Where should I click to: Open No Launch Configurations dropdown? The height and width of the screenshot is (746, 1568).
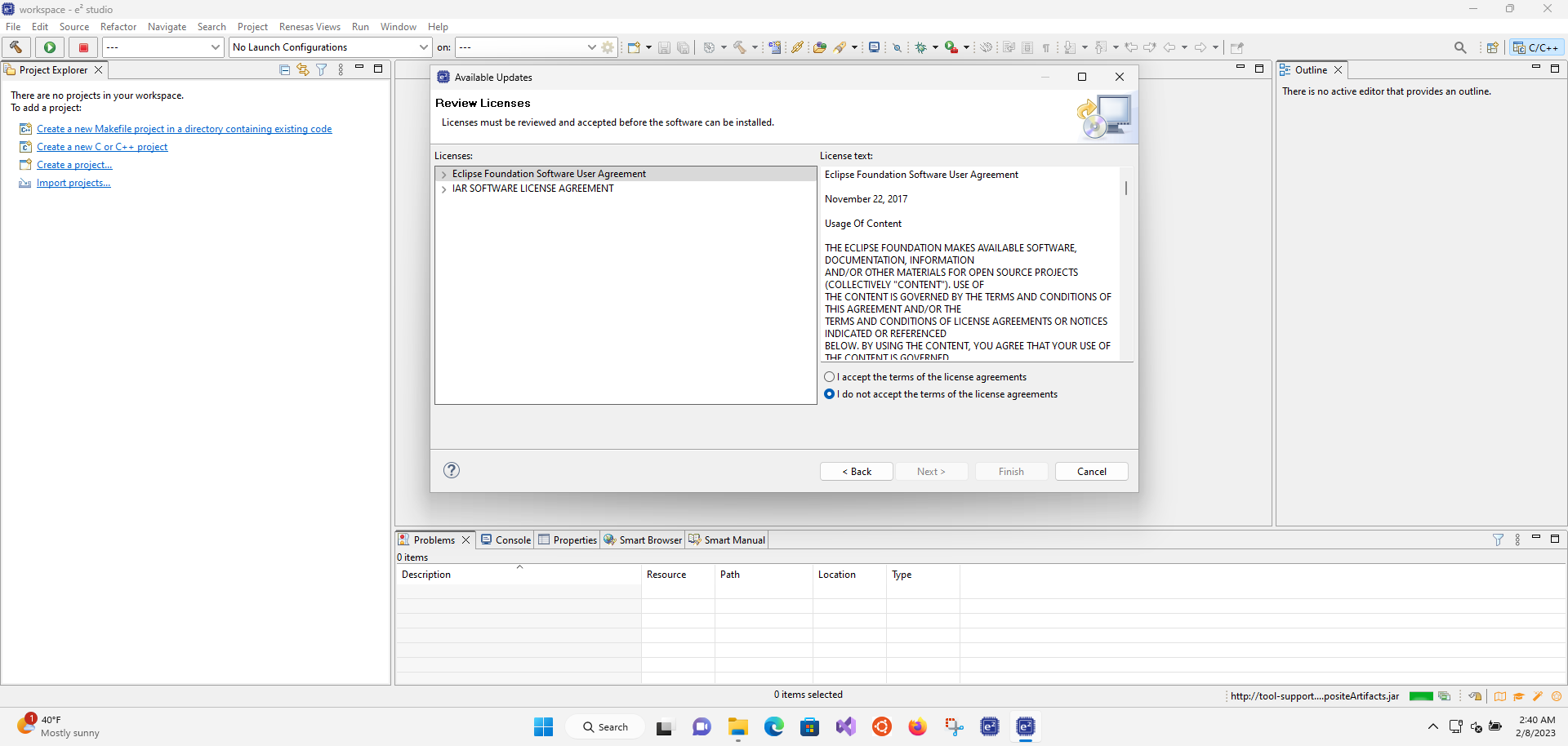[x=330, y=47]
